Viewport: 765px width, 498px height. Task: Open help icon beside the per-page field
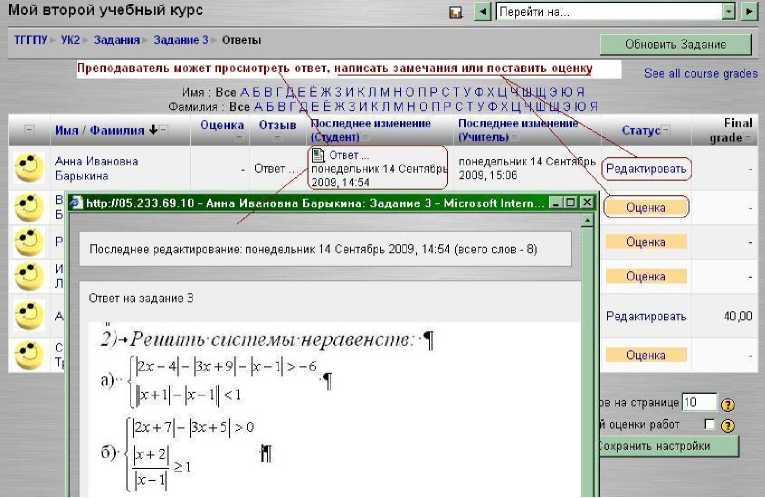[728, 403]
